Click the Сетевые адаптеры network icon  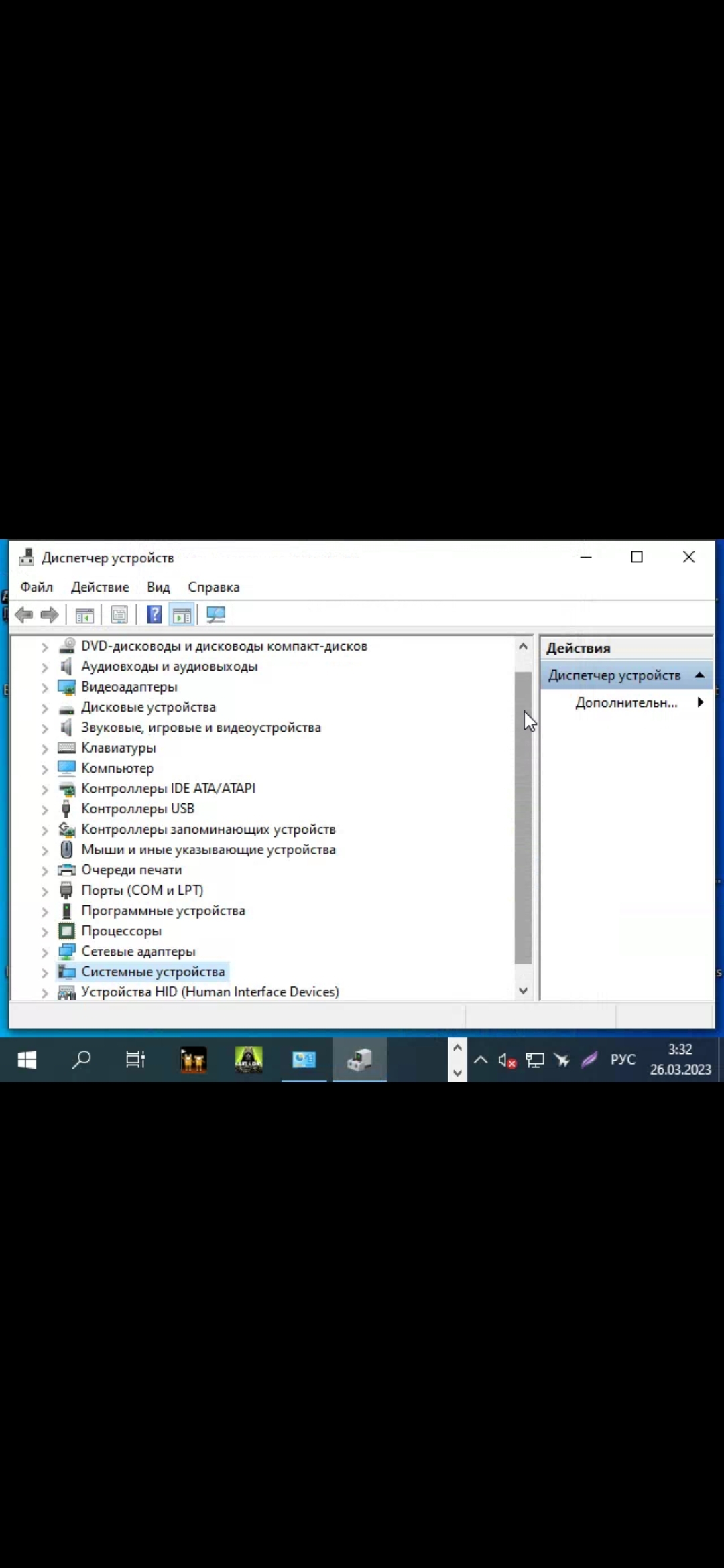(x=66, y=952)
